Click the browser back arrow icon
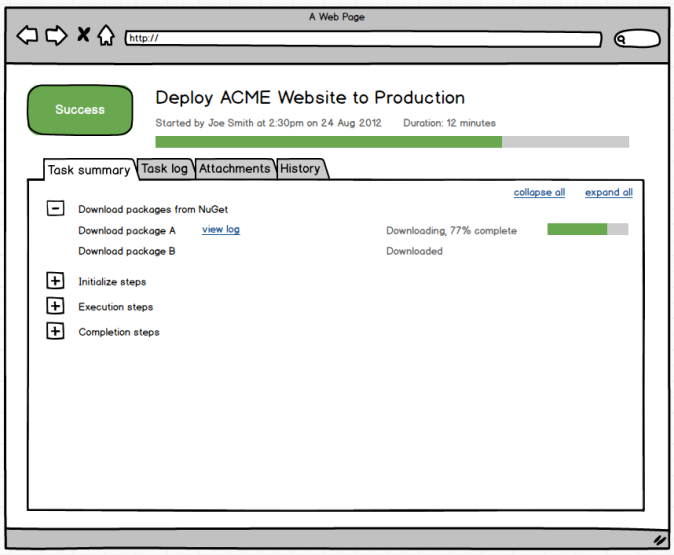 [28, 36]
